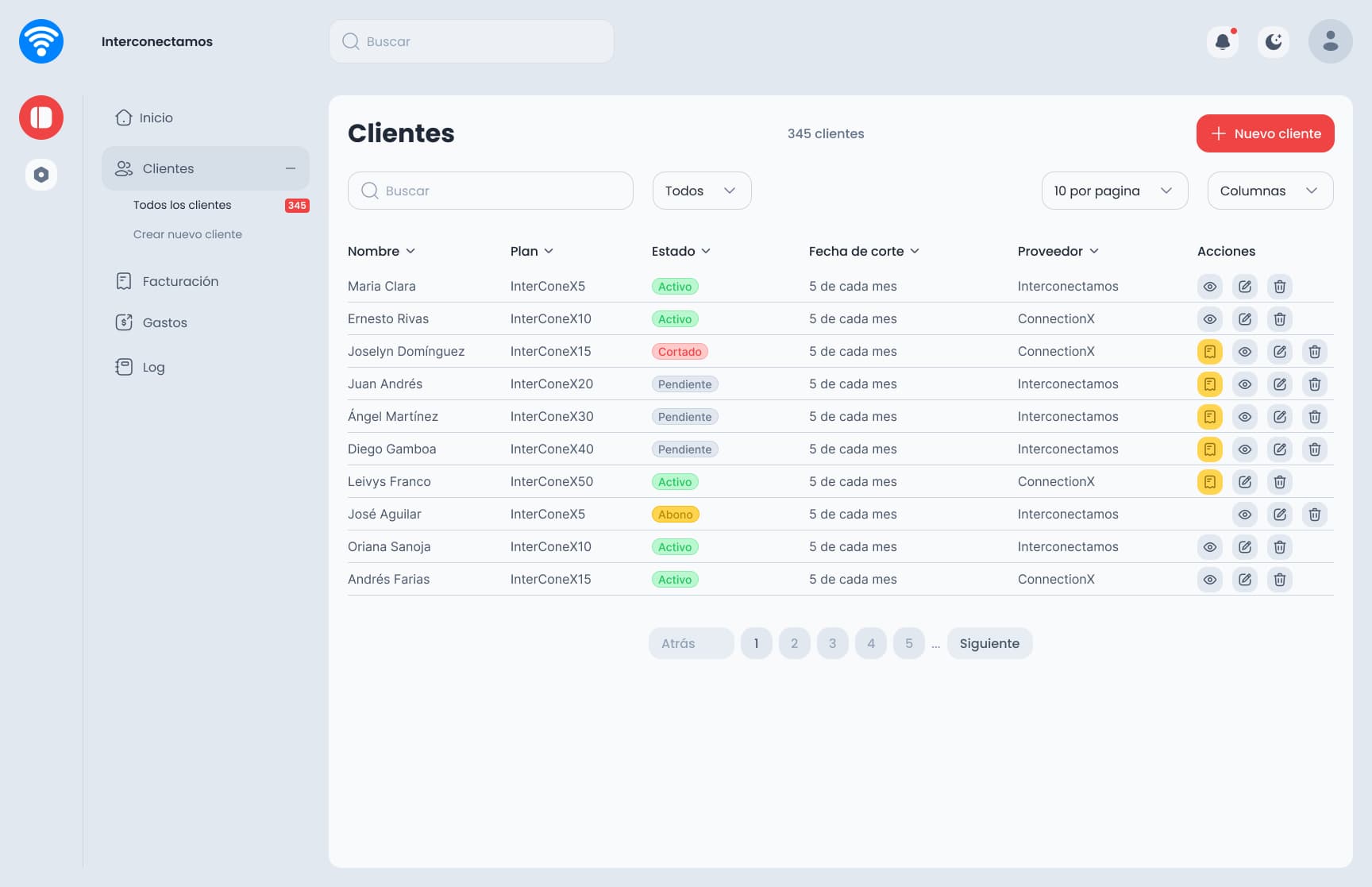Click the delete trash icon for Maria Clara
Screen dimensions: 1372x887
pyautogui.click(x=1279, y=286)
